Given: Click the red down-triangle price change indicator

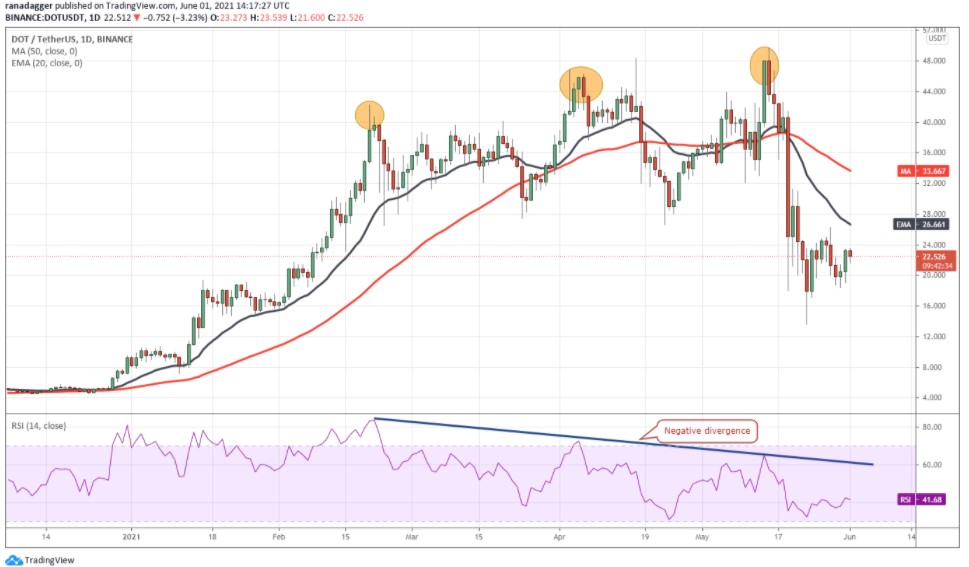Looking at the screenshot, I should 137,17.
